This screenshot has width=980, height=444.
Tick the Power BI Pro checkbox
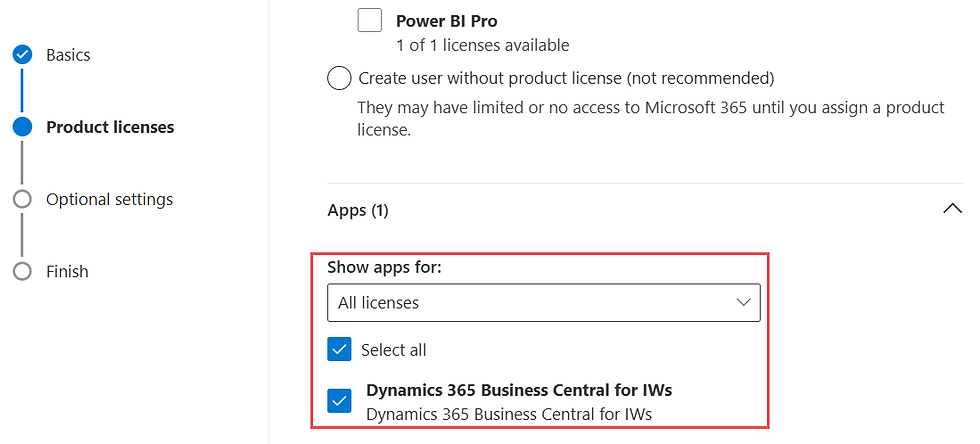click(369, 20)
